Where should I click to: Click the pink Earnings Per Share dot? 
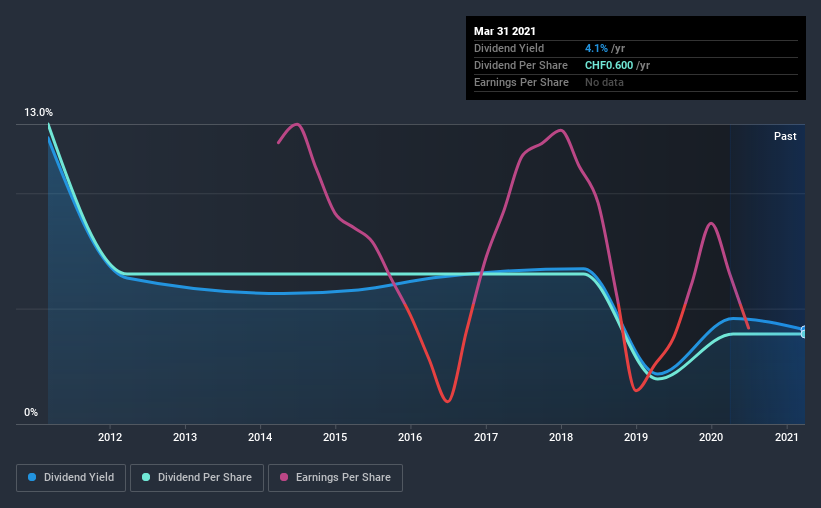[284, 477]
